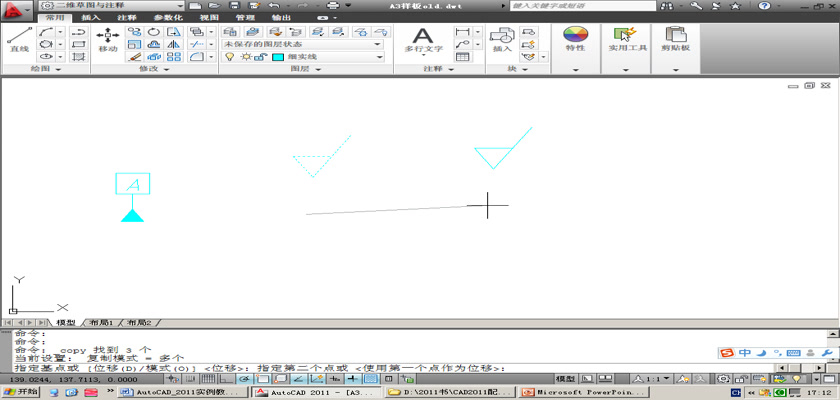
Task: Expand the Draw (绘图) panel
Action: click(x=44, y=69)
